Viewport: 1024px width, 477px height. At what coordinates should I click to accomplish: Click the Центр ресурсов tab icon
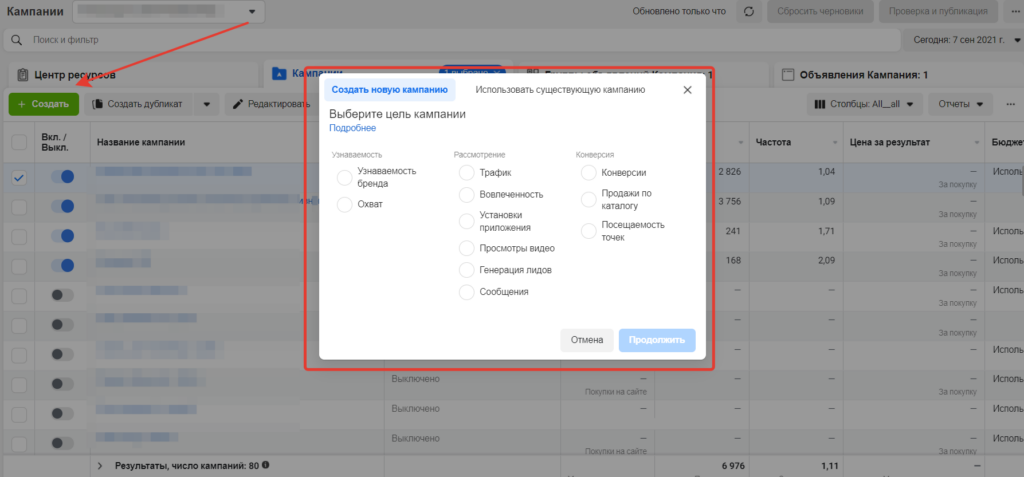(20, 75)
